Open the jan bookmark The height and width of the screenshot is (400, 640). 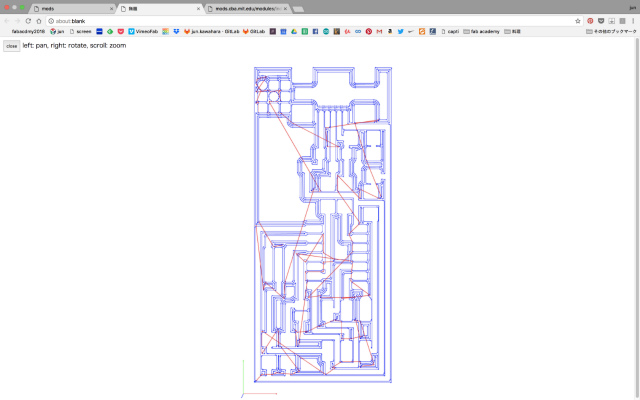point(57,31)
